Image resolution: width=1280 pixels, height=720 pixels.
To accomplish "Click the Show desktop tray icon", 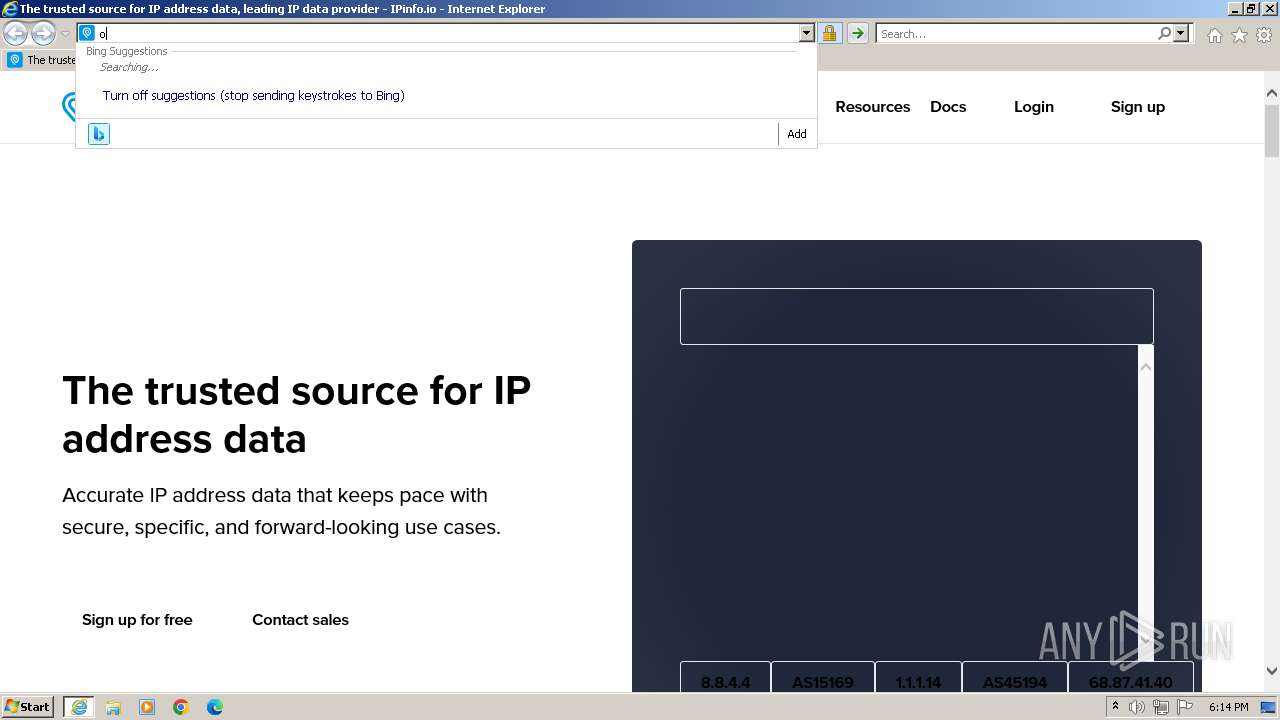I will [x=1268, y=707].
